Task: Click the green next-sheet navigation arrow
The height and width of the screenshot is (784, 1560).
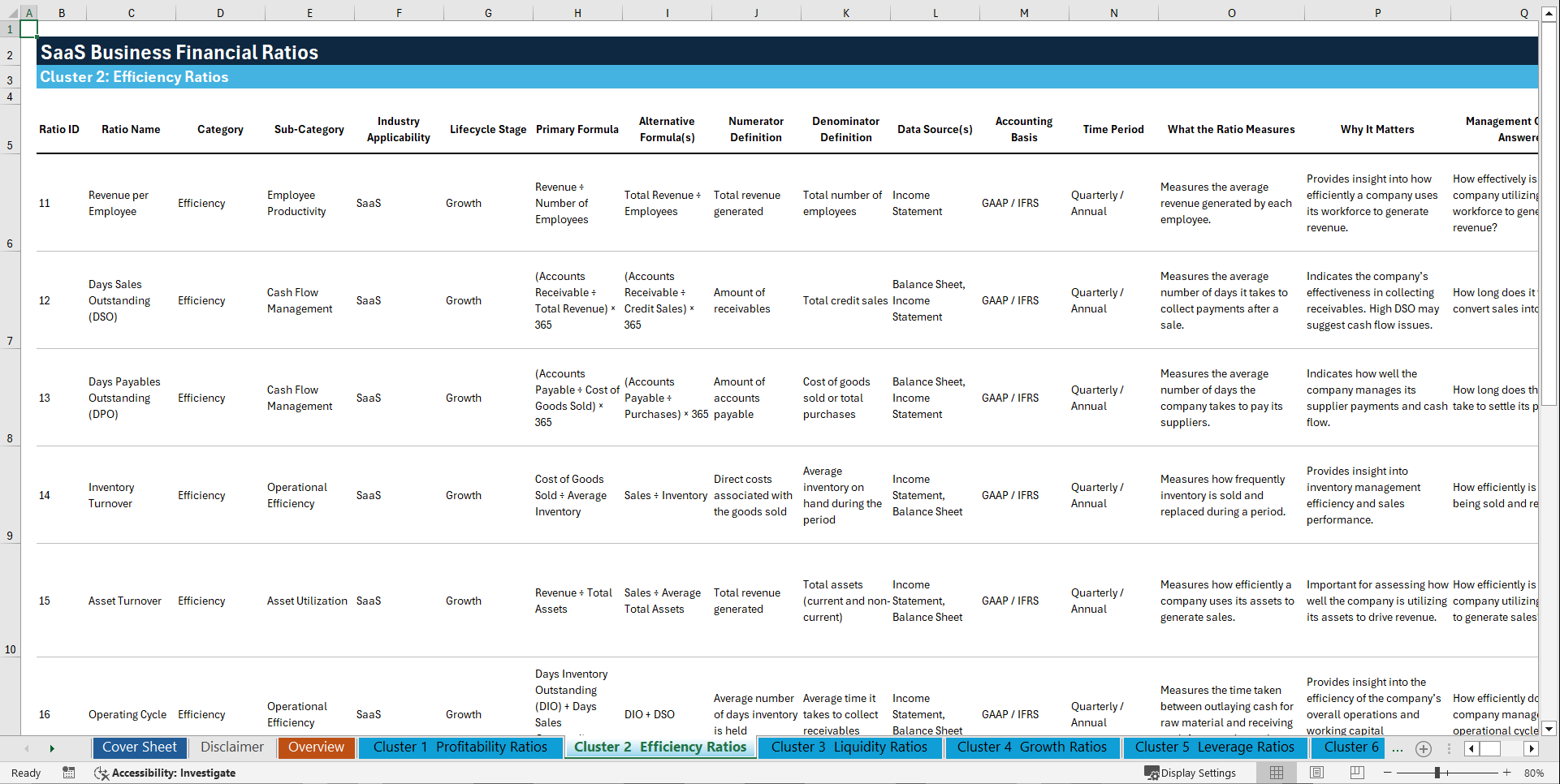Action: tap(52, 747)
